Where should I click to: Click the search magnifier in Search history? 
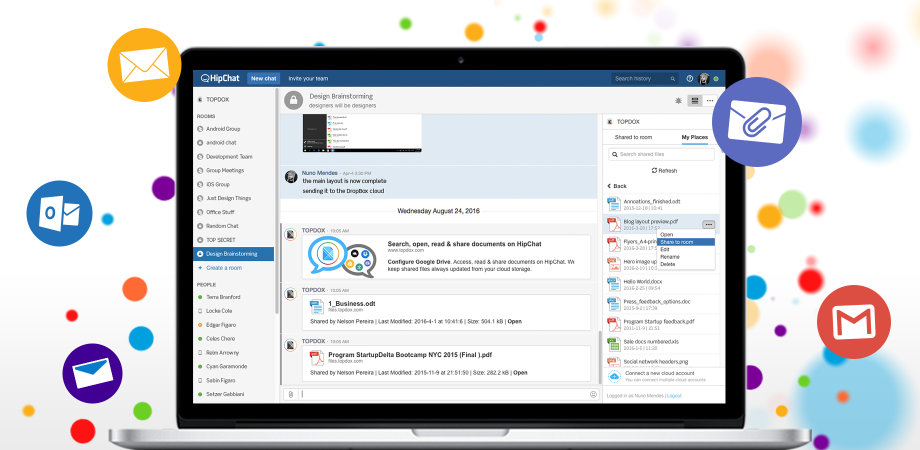pos(672,79)
